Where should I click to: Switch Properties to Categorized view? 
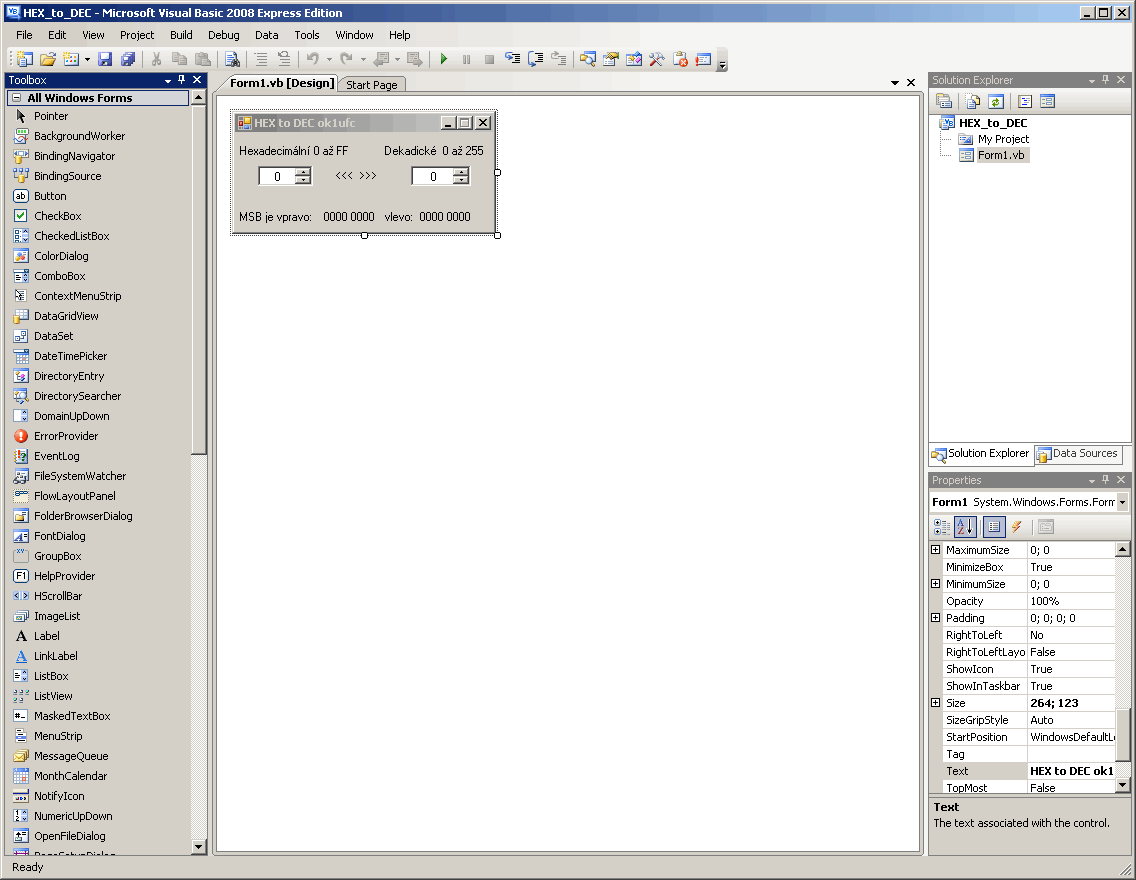coord(942,527)
